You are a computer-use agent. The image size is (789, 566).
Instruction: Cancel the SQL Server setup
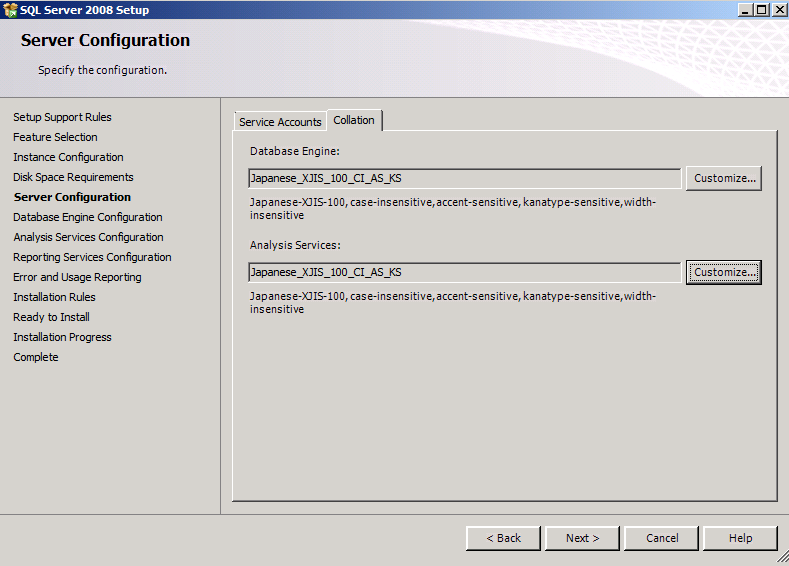pyautogui.click(x=662, y=538)
